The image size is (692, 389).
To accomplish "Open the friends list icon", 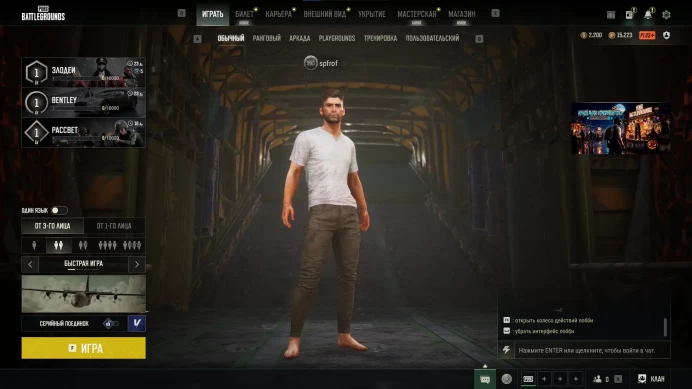I will click(598, 379).
